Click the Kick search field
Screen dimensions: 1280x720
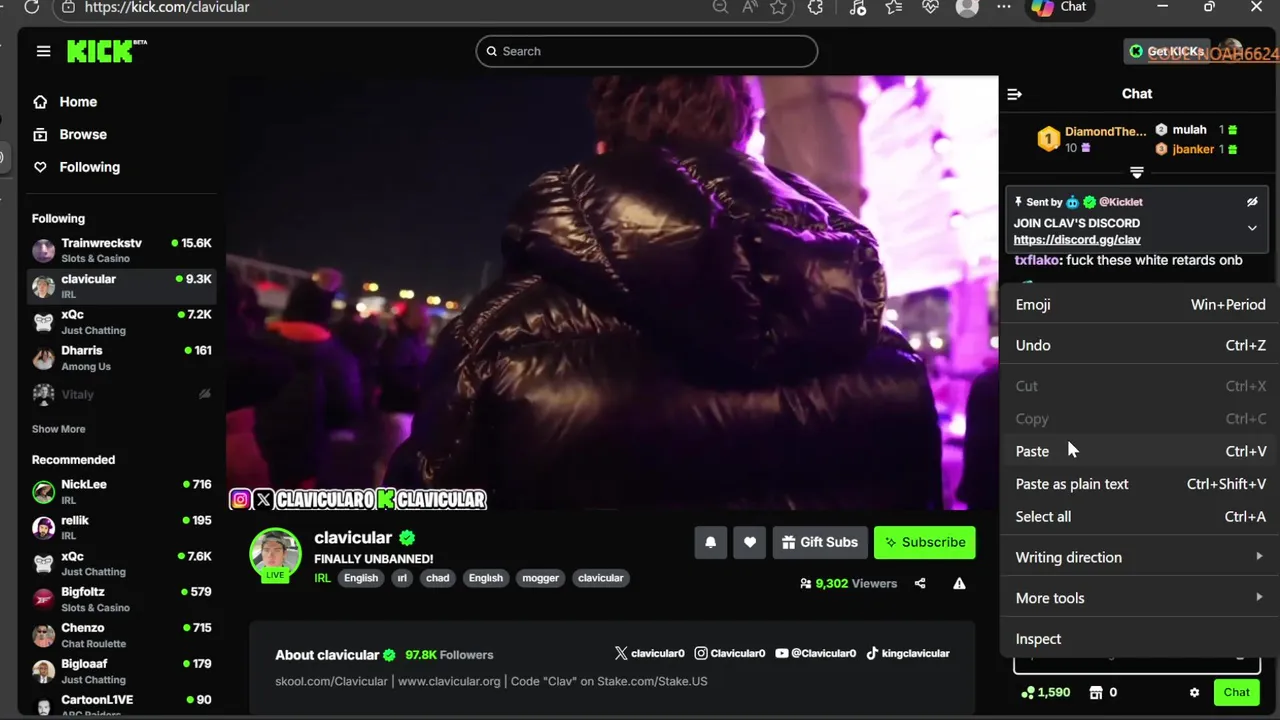[x=647, y=51]
